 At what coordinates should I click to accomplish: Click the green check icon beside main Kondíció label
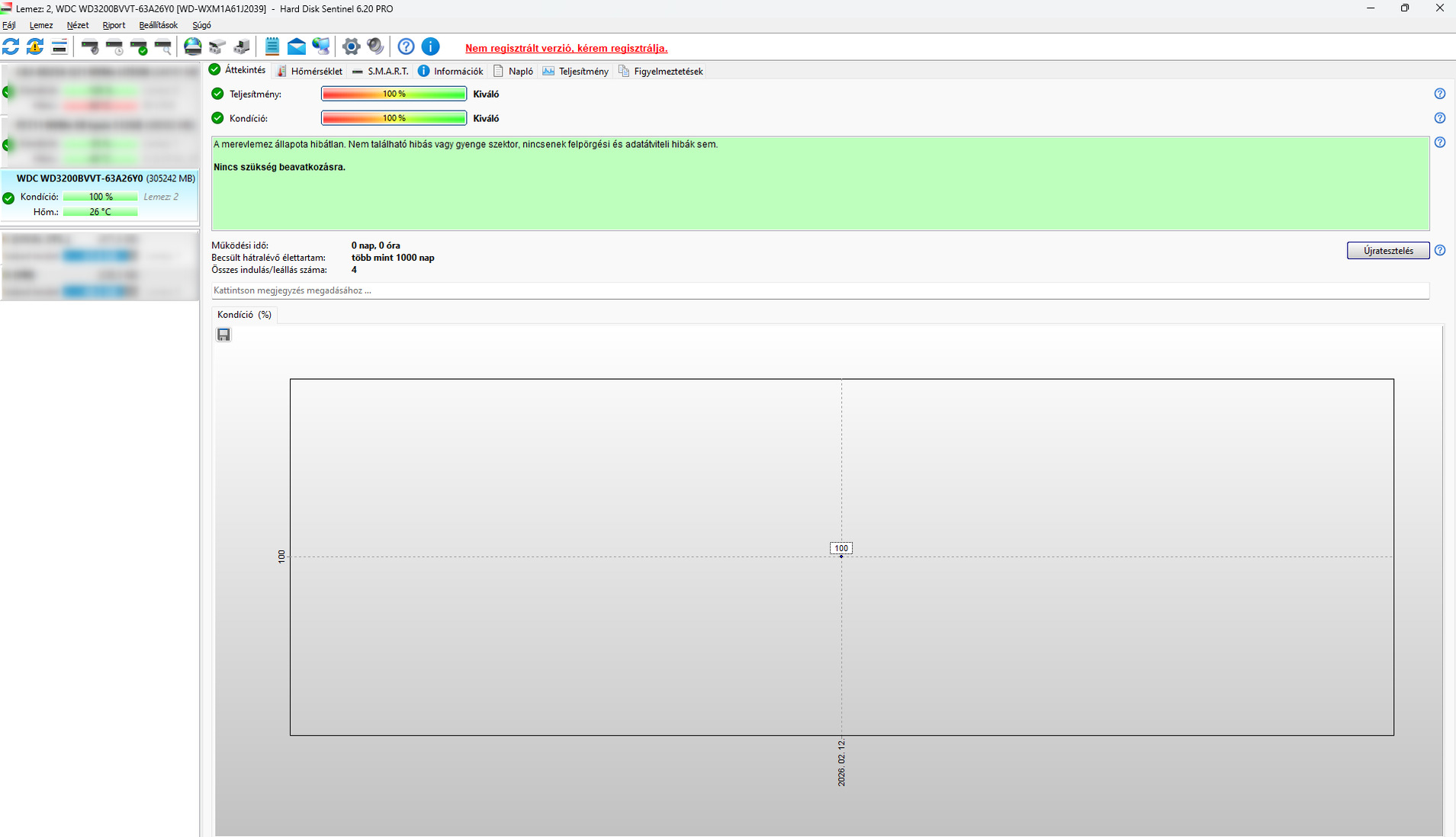[217, 118]
